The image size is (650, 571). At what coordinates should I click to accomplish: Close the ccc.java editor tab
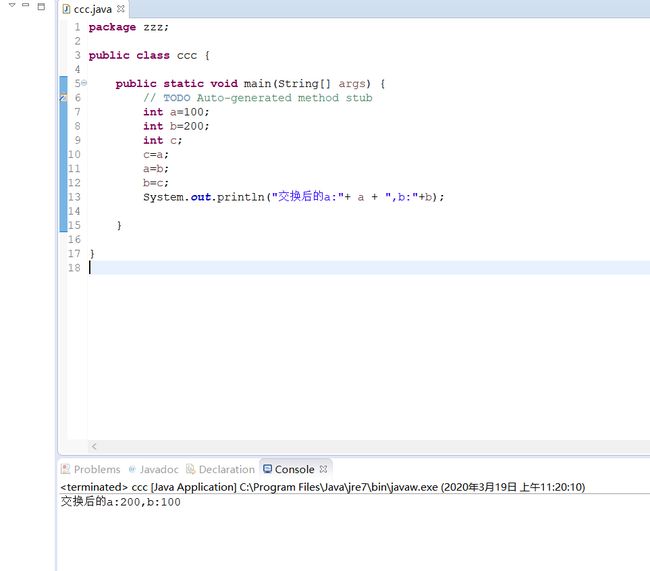(121, 8)
